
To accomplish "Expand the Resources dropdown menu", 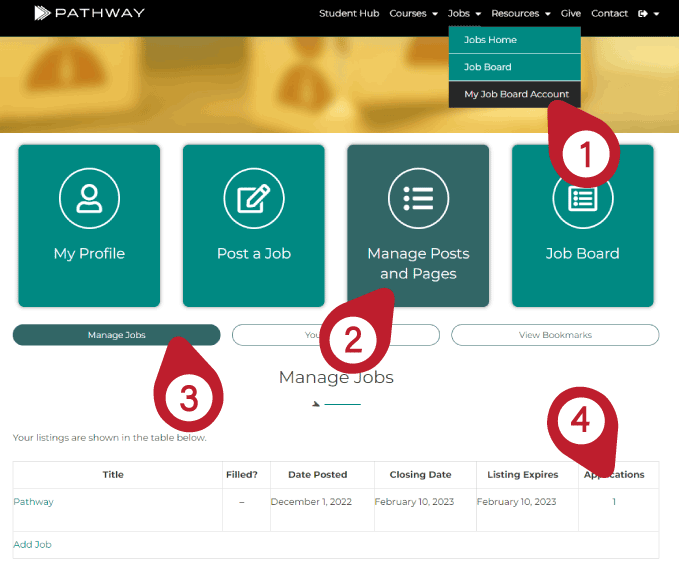I will [520, 14].
